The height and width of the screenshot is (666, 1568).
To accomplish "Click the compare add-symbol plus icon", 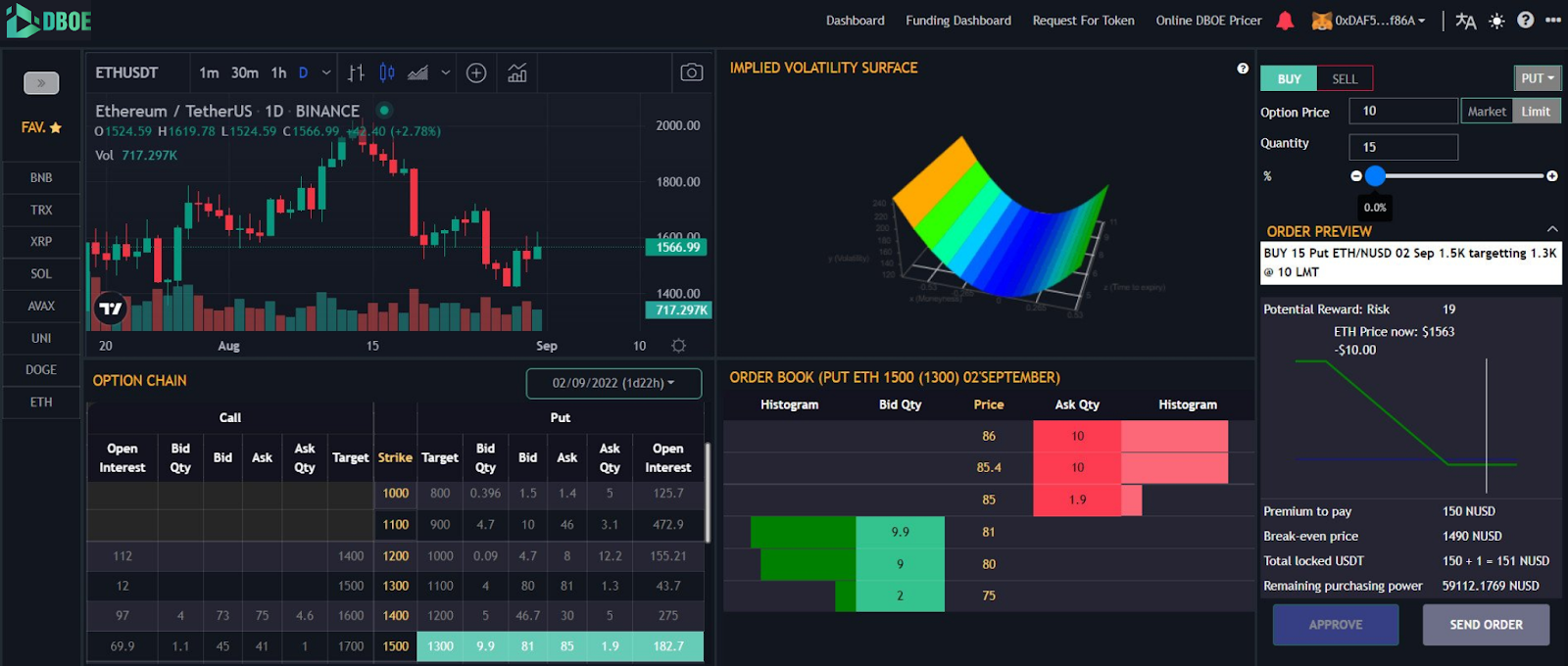I will (x=476, y=72).
